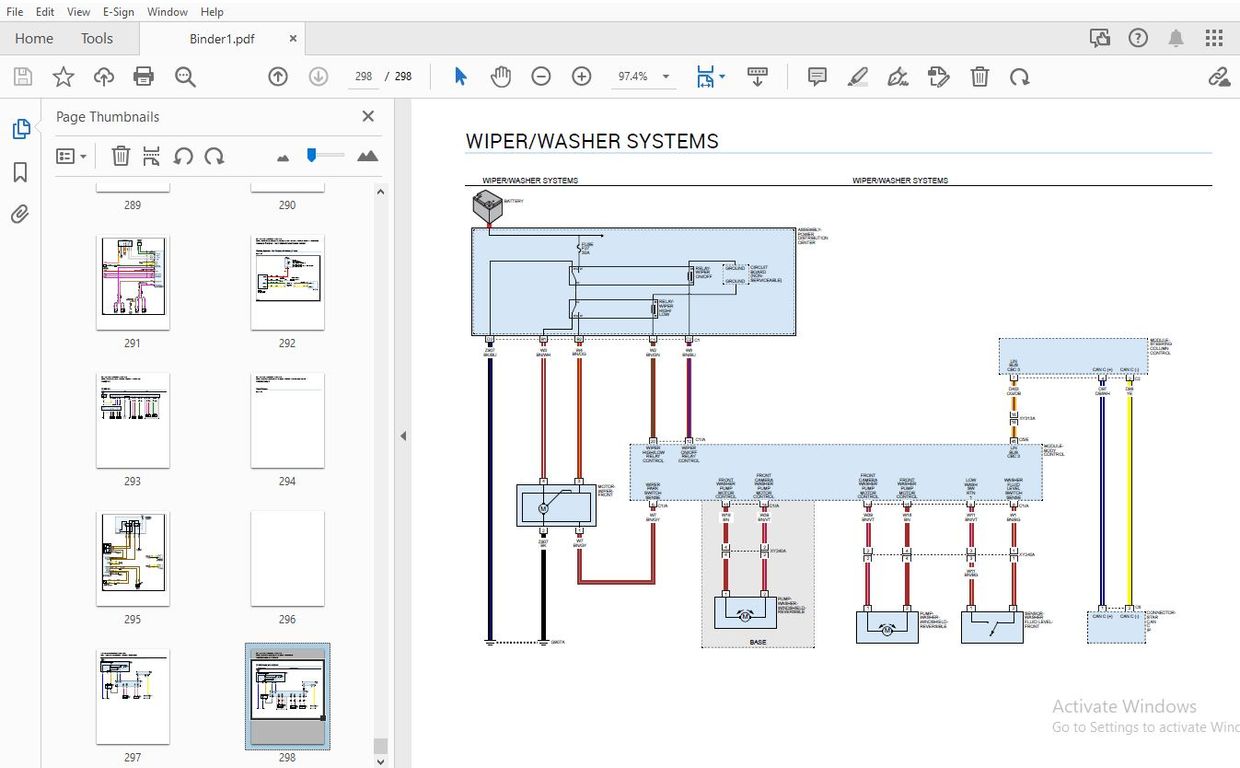Viewport: 1240px width, 768px height.
Task: Switch to the Tools tab
Action: (97, 39)
